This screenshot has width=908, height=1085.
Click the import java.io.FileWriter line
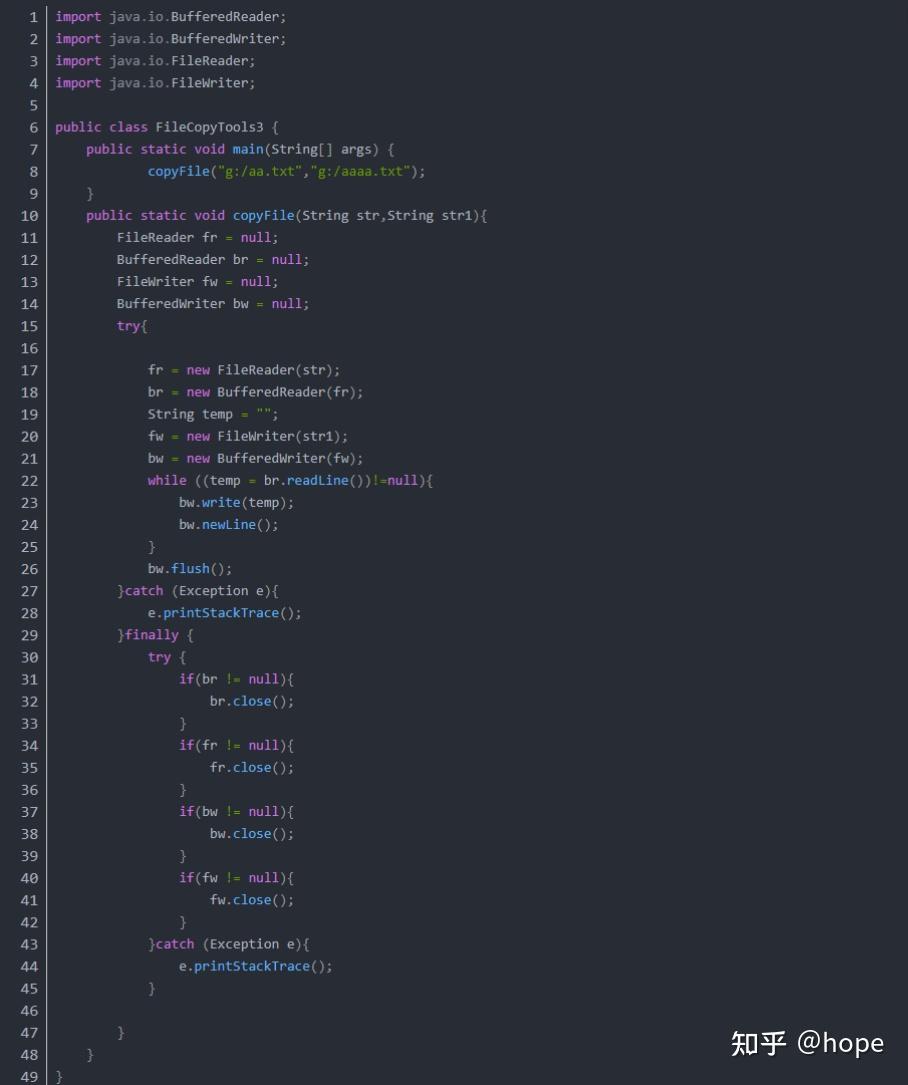click(155, 83)
